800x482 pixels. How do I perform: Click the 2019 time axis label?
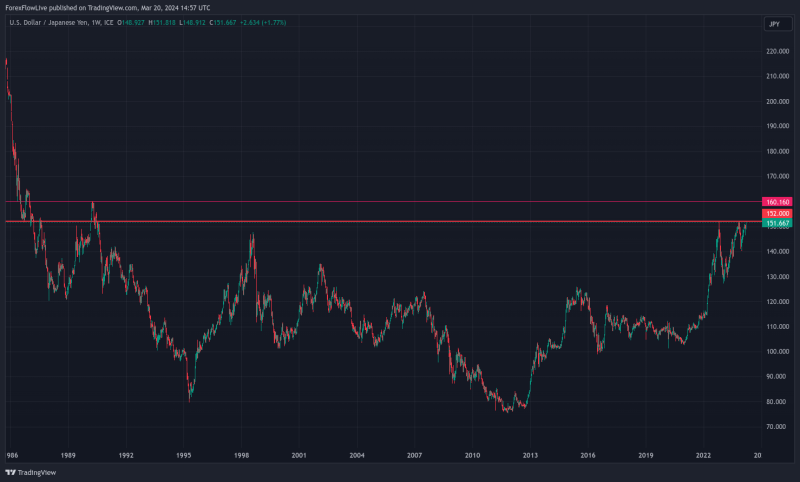point(646,455)
